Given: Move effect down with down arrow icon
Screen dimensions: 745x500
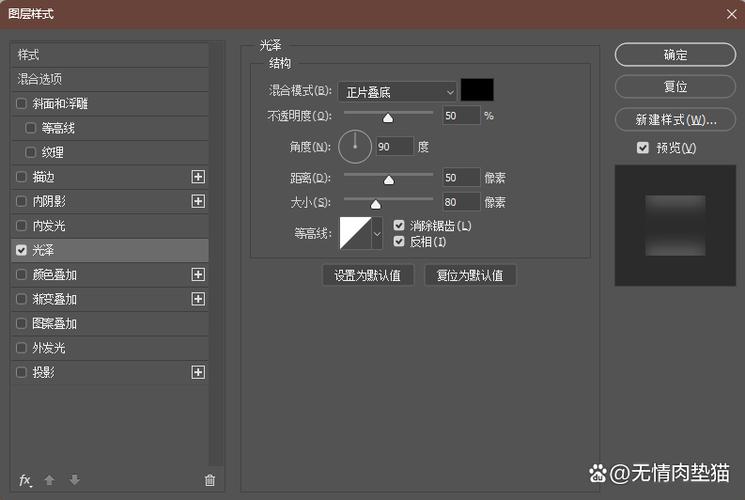Looking at the screenshot, I should 75,480.
